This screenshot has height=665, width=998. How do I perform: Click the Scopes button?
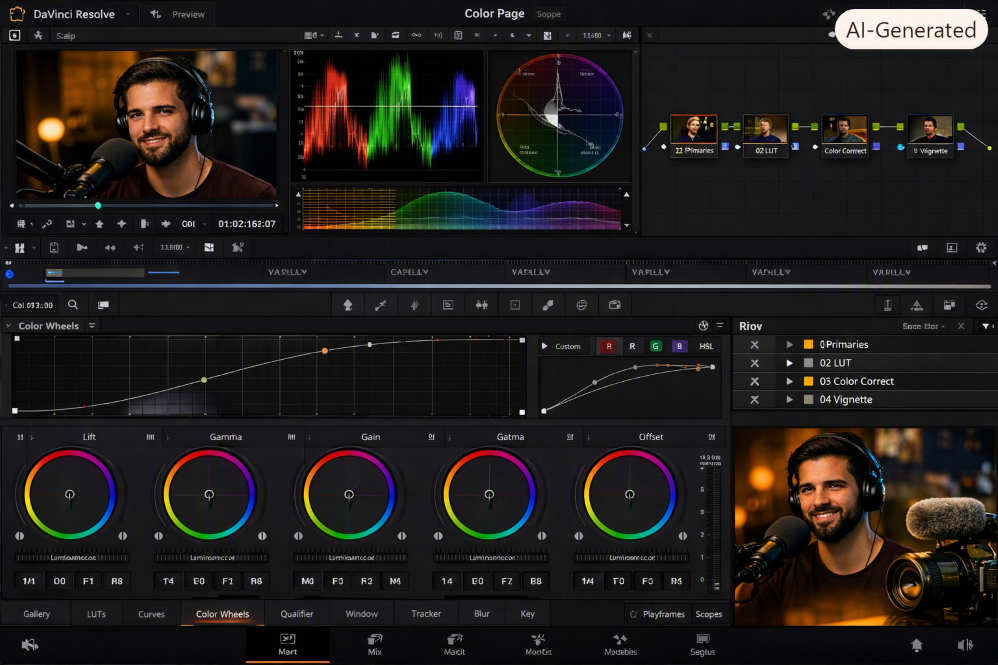(708, 614)
